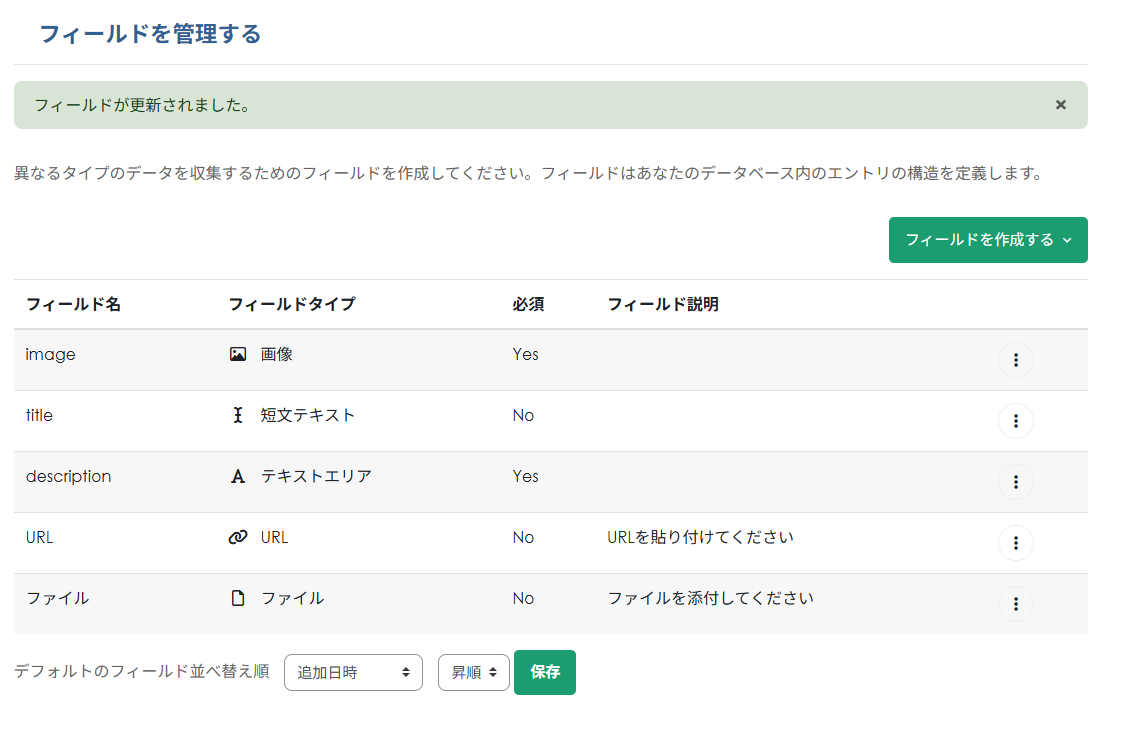1138x735 pixels.
Task: Click the No link under 必須 for title
Action: (x=523, y=415)
